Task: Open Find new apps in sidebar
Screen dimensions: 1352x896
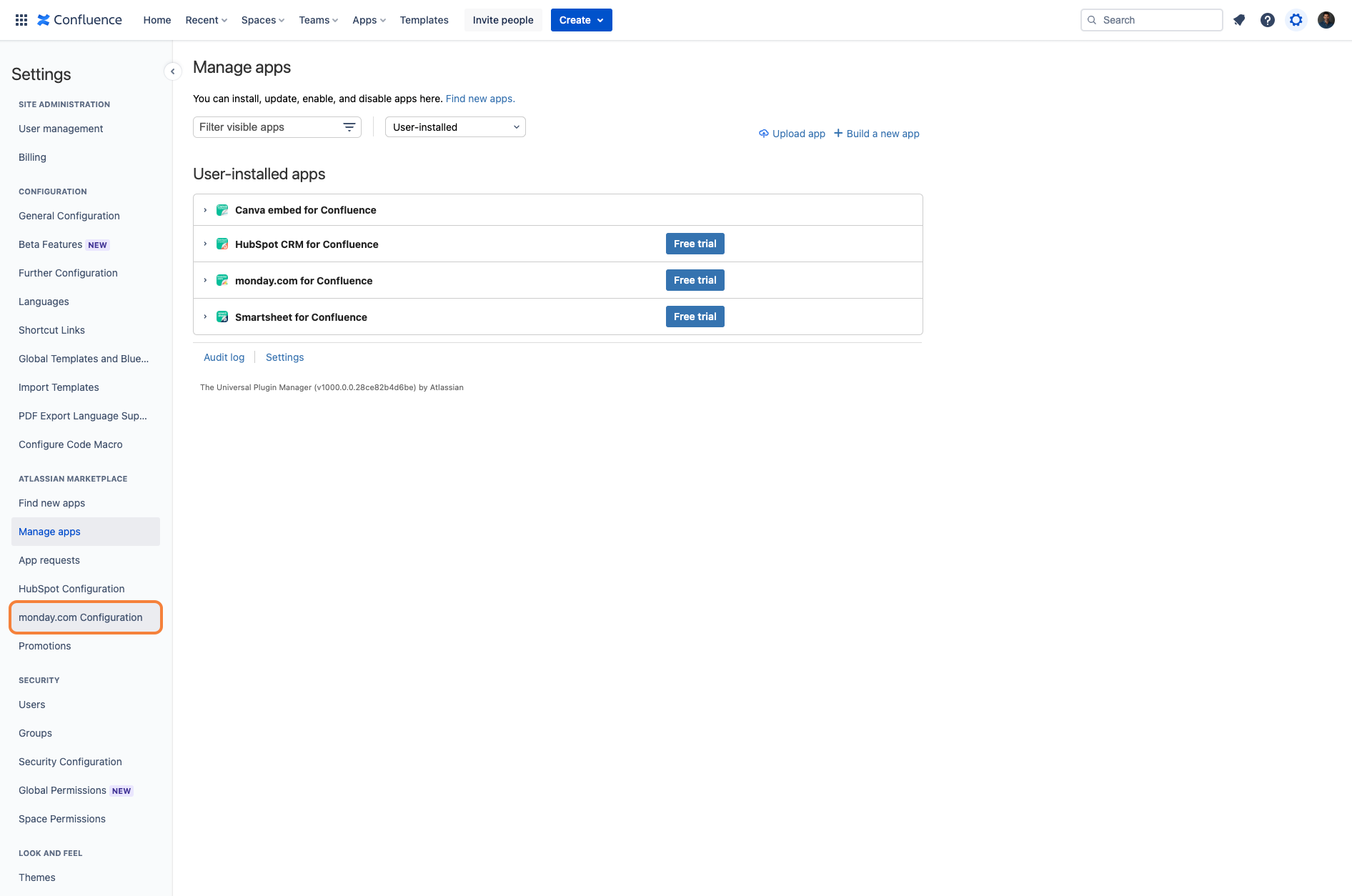Action: coord(86,503)
